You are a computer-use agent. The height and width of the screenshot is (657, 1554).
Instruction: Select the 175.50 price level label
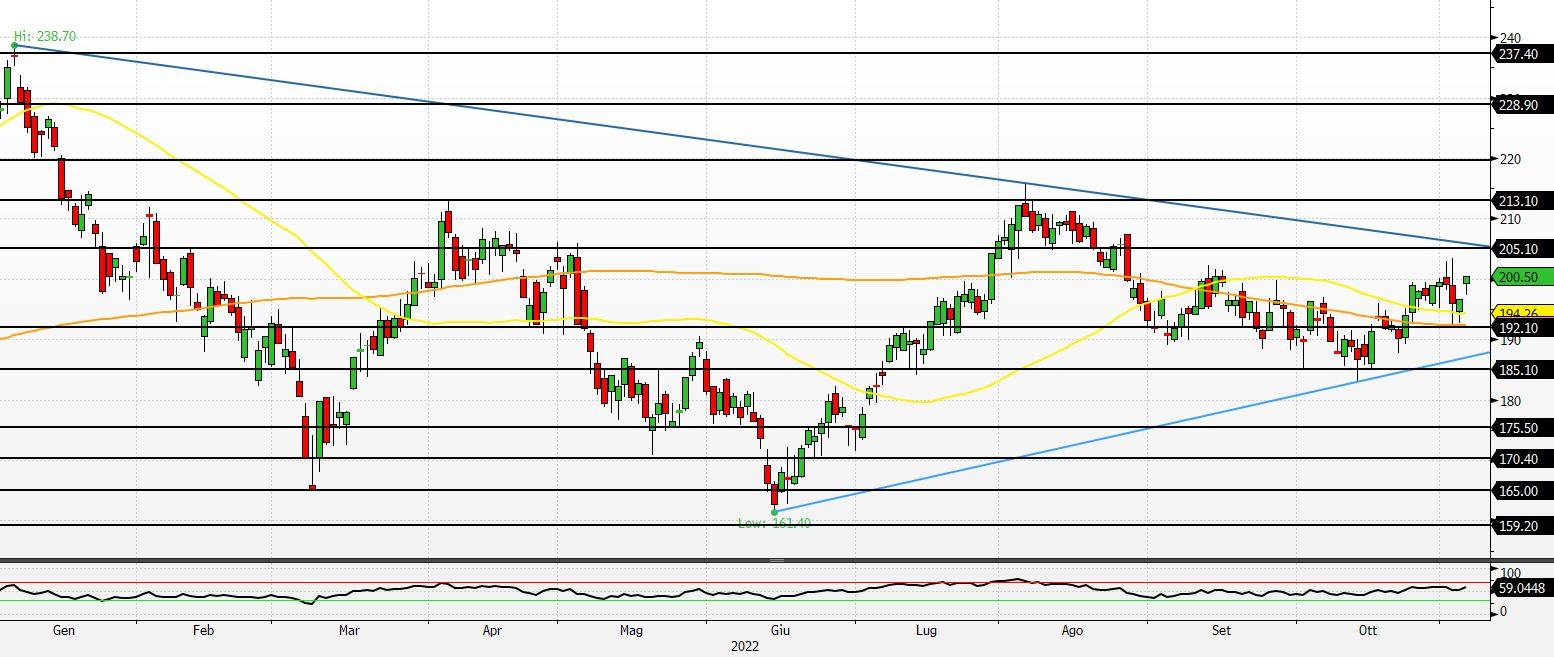pyautogui.click(x=1521, y=428)
